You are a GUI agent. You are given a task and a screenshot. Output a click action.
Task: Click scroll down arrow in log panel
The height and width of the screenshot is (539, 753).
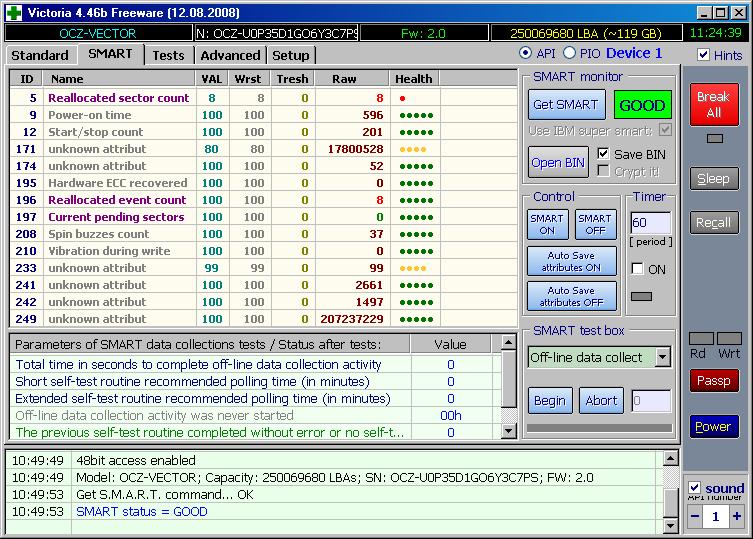pos(671,526)
